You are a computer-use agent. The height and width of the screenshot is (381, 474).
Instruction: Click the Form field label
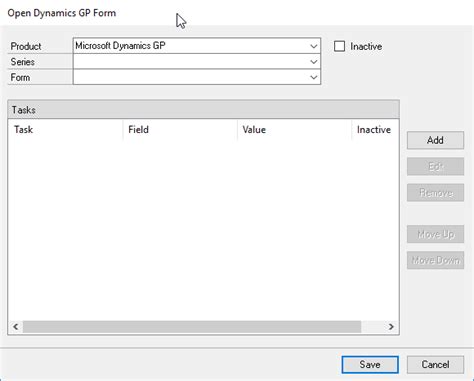coord(20,77)
